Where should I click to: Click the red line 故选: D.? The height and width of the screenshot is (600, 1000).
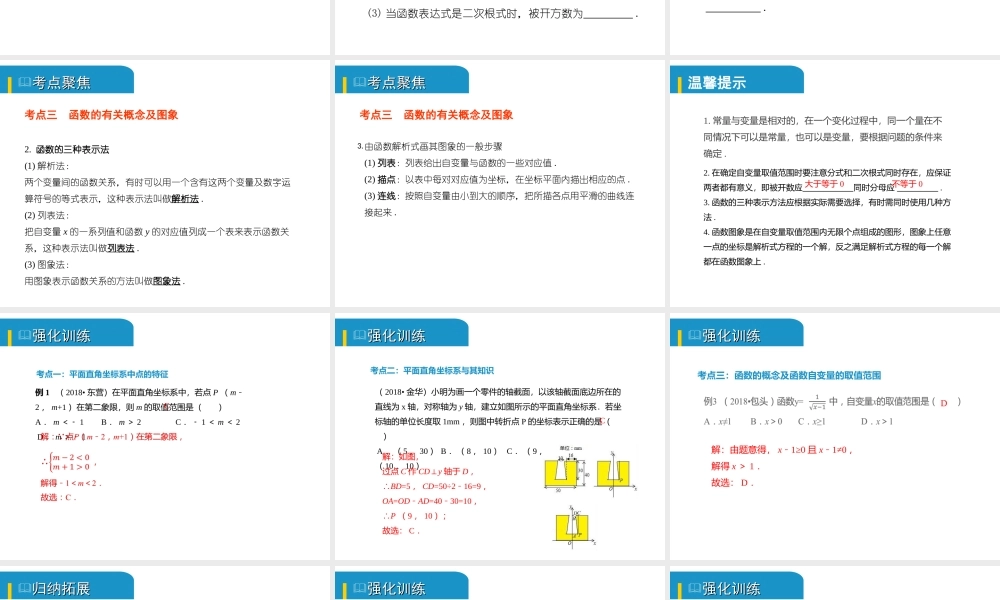(732, 483)
